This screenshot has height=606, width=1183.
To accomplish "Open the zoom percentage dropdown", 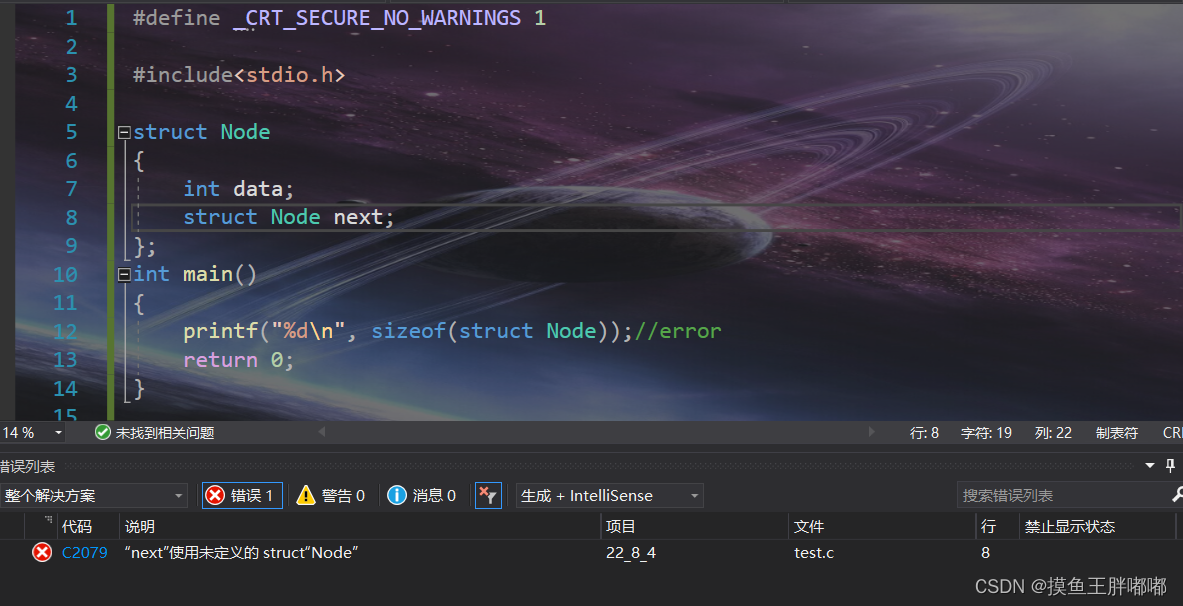I will click(58, 433).
